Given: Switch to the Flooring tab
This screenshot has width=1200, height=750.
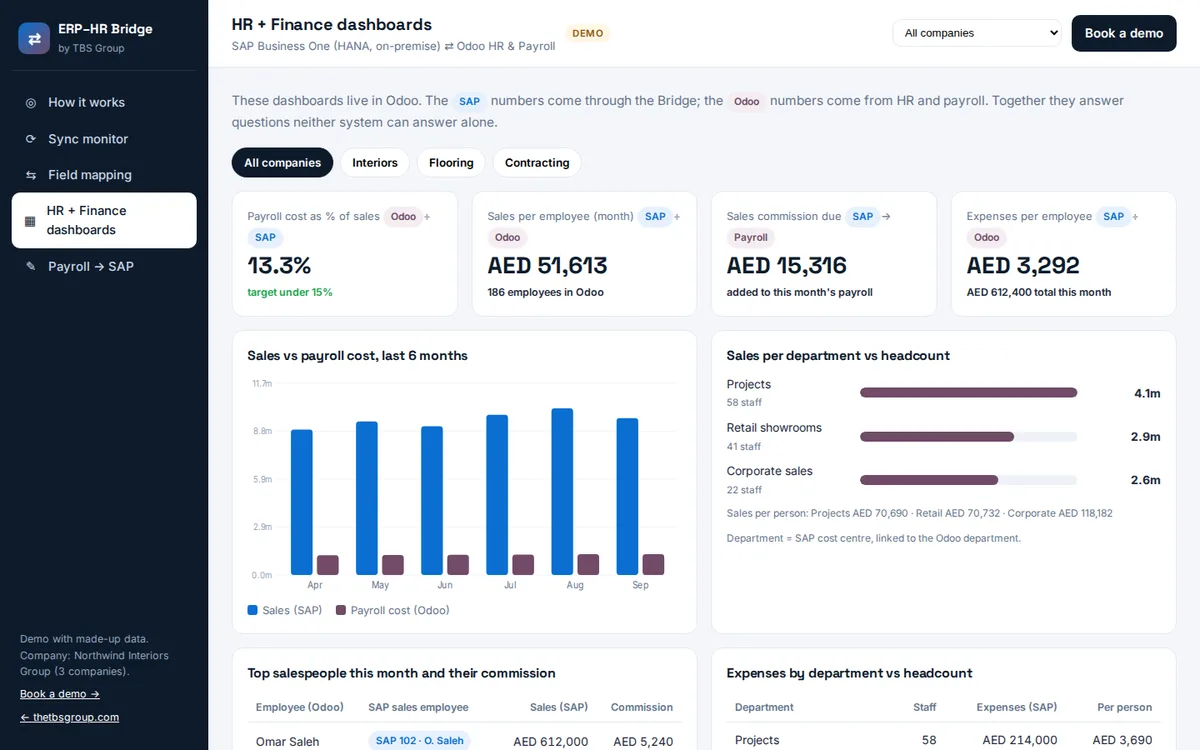Looking at the screenshot, I should [451, 163].
